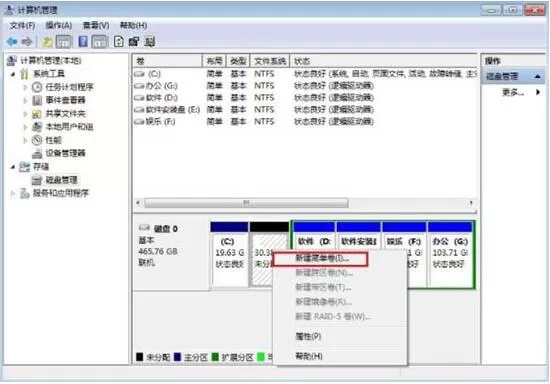This screenshot has width=550, height=384.
Task: Open the 文件(F) menu
Action: tap(22, 26)
